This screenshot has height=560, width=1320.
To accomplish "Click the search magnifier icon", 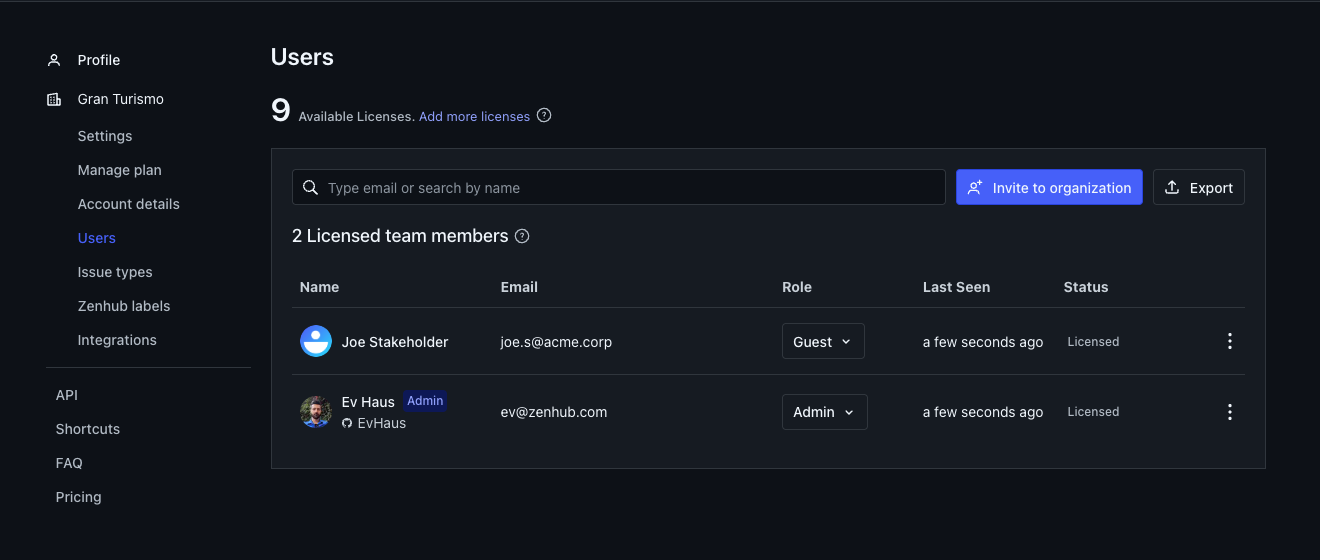I will 310,187.
